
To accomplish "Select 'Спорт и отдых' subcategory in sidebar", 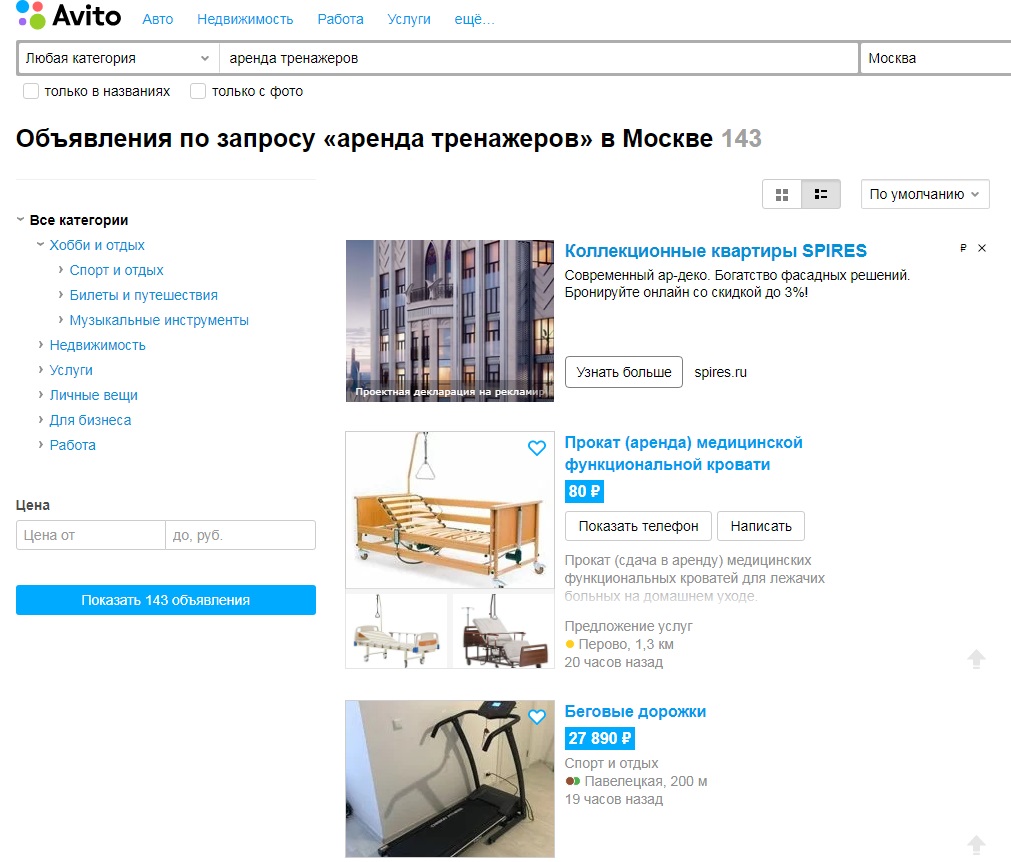I will pyautogui.click(x=117, y=270).
